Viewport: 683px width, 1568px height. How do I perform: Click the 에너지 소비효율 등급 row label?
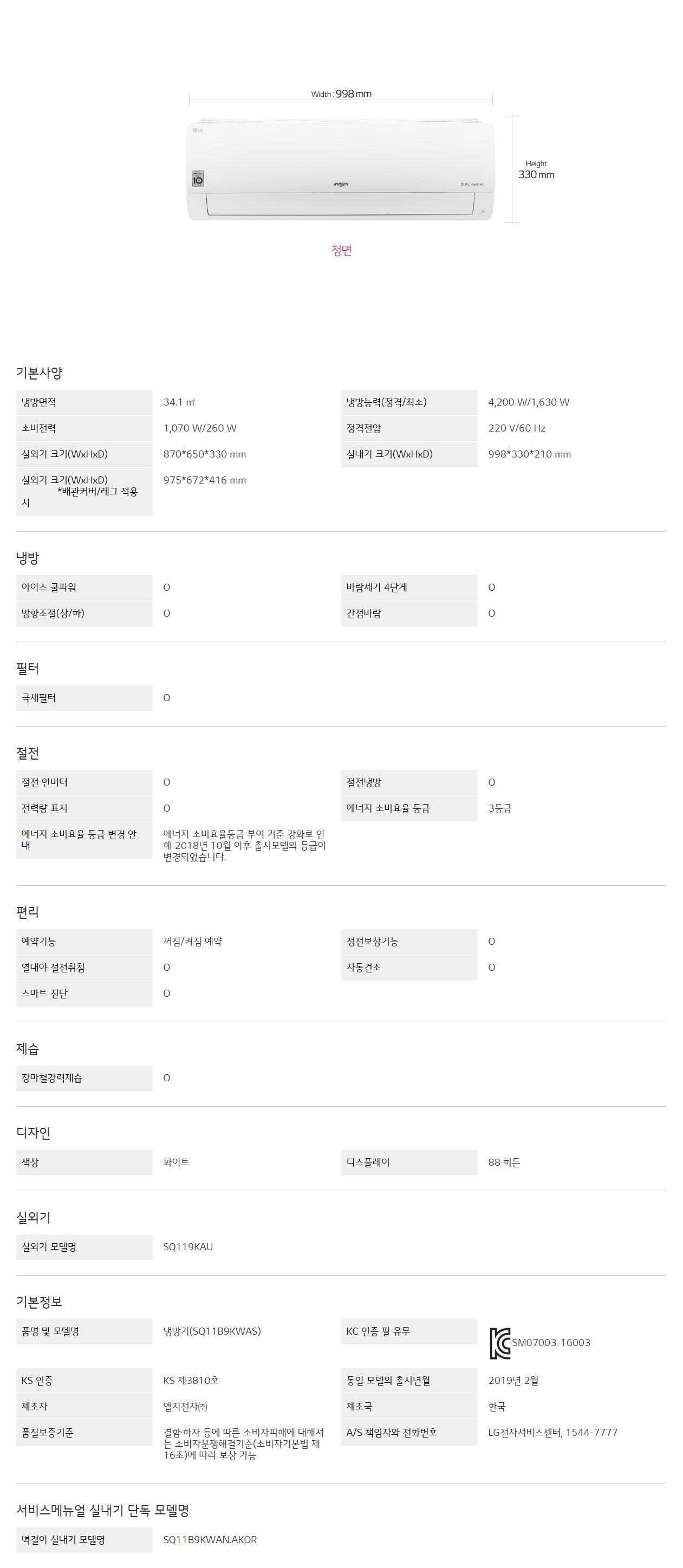(x=409, y=808)
